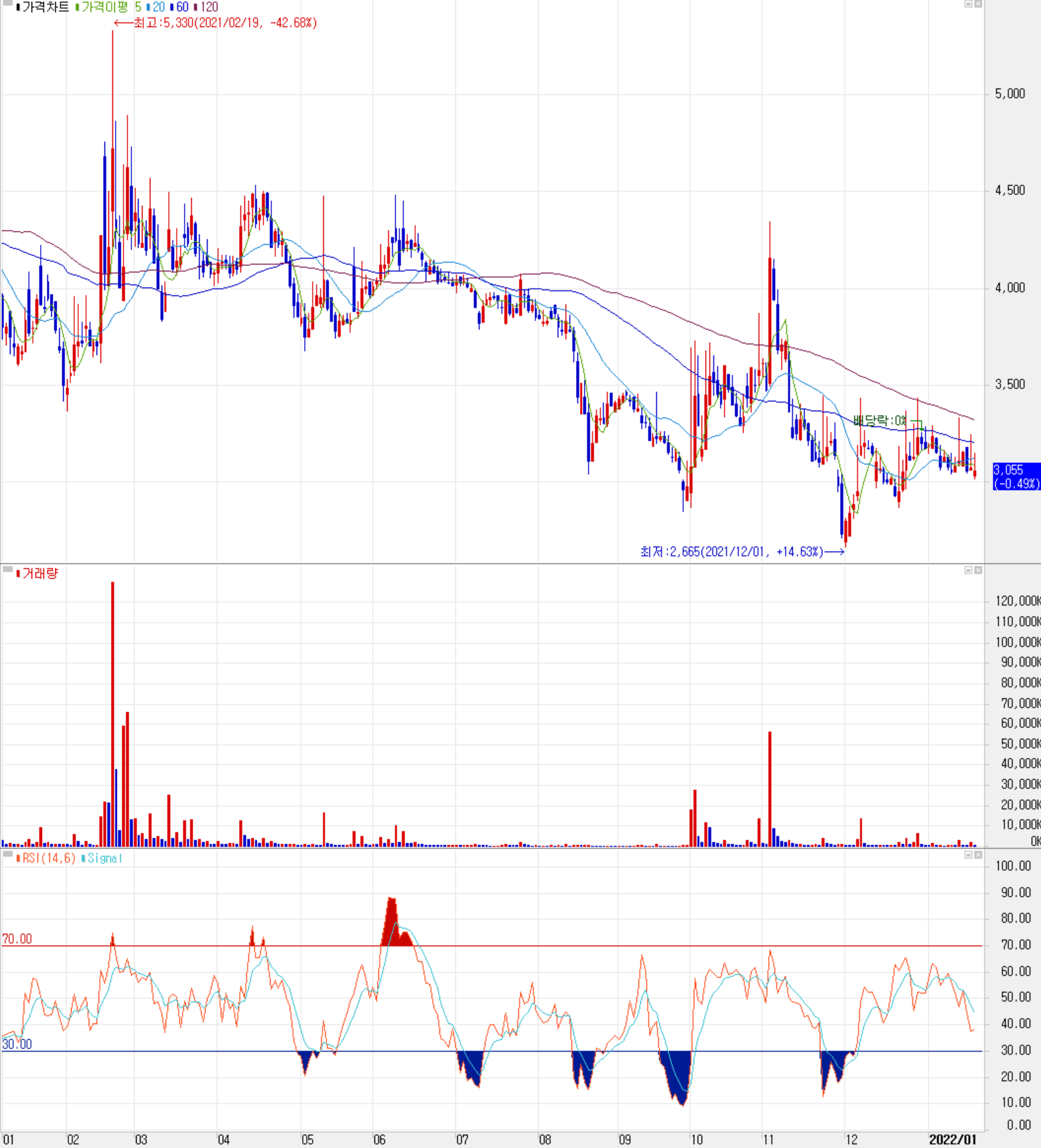Click the 120,000K volume axis label

[x=1018, y=601]
